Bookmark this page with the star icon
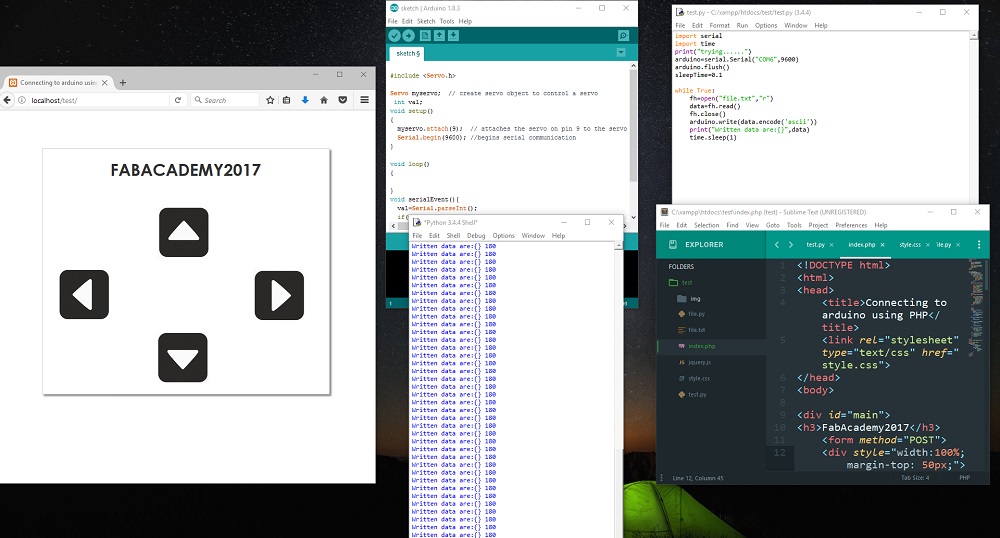Viewport: 1000px width, 538px height. tap(270, 100)
